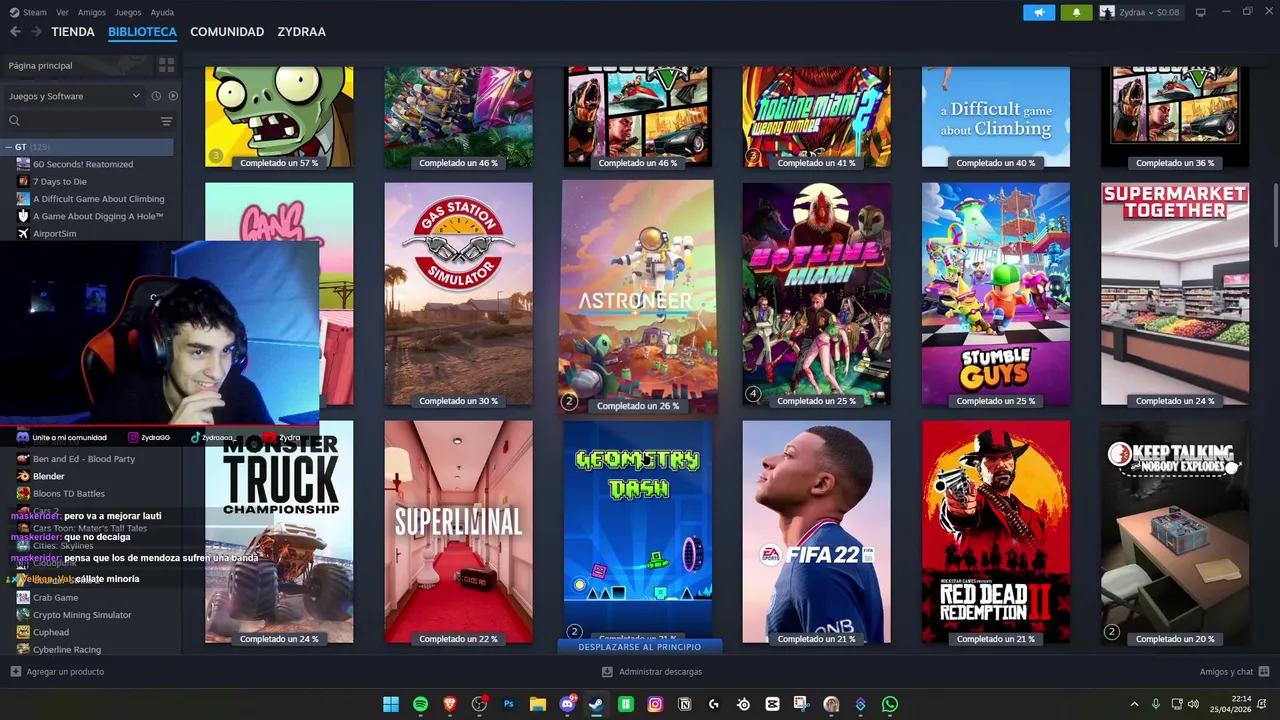Click the library vertical scrollbar
1280x720 pixels.
pyautogui.click(x=1275, y=215)
